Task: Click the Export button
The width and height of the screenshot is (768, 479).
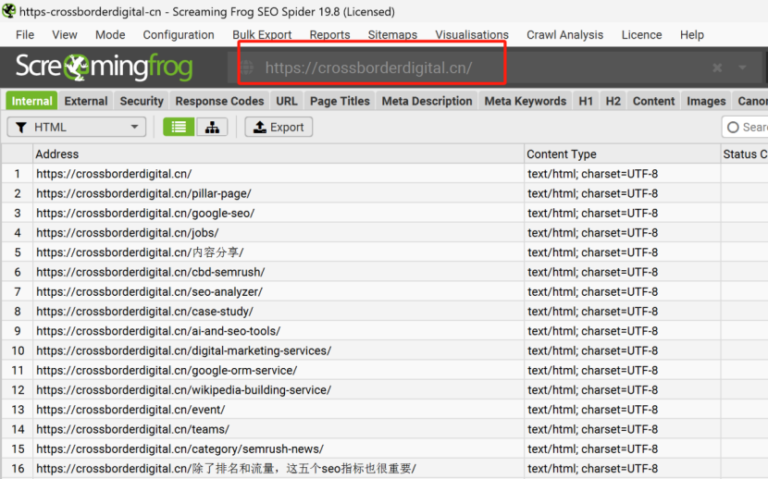Action: 279,127
